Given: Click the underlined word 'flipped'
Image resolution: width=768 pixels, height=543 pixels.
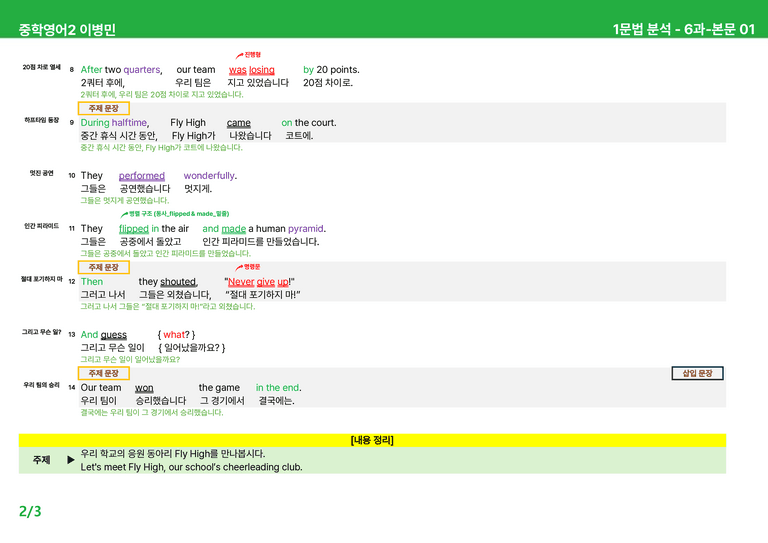Looking at the screenshot, I should (134, 229).
